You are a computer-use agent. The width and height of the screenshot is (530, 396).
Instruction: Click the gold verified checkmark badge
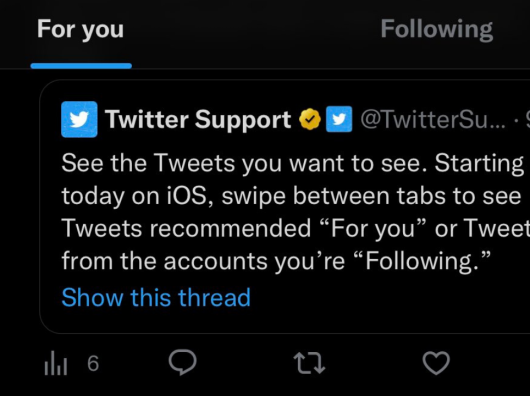tap(310, 119)
